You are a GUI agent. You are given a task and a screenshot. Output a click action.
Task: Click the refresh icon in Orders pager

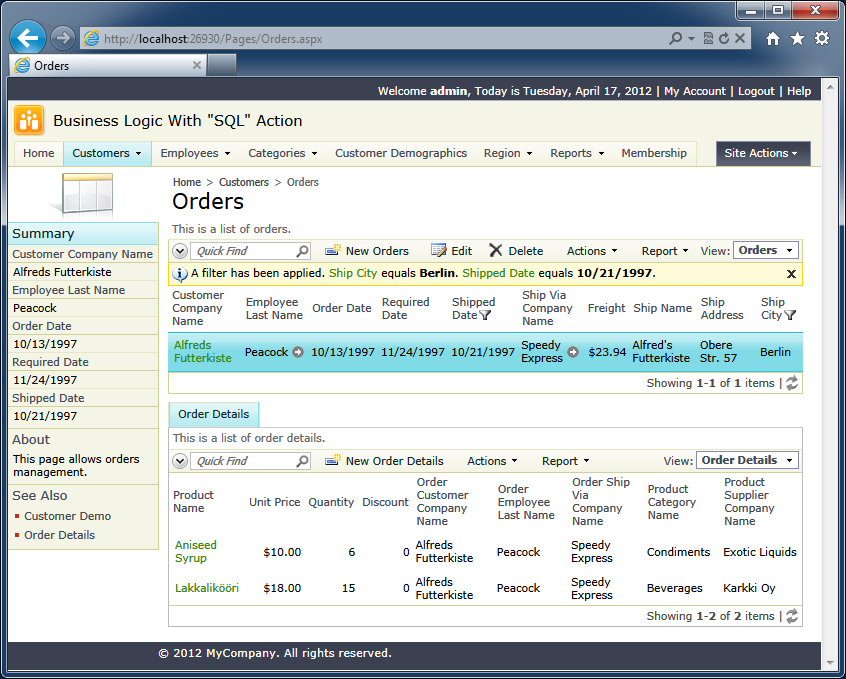[792, 383]
